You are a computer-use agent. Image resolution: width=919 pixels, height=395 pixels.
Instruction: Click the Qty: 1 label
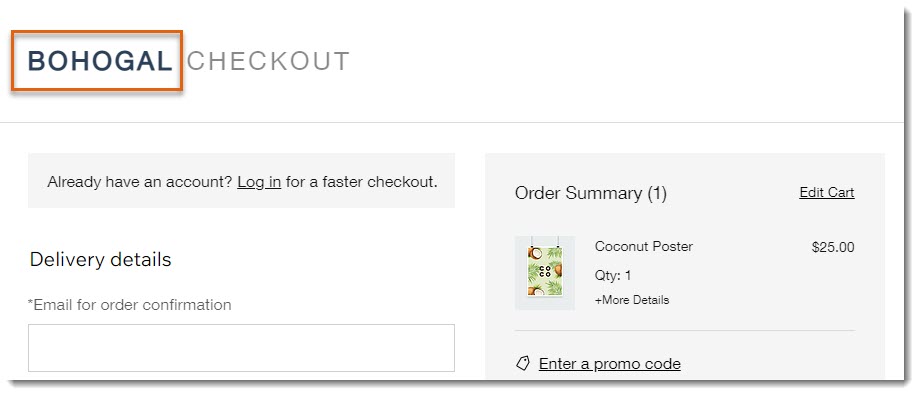point(613,275)
